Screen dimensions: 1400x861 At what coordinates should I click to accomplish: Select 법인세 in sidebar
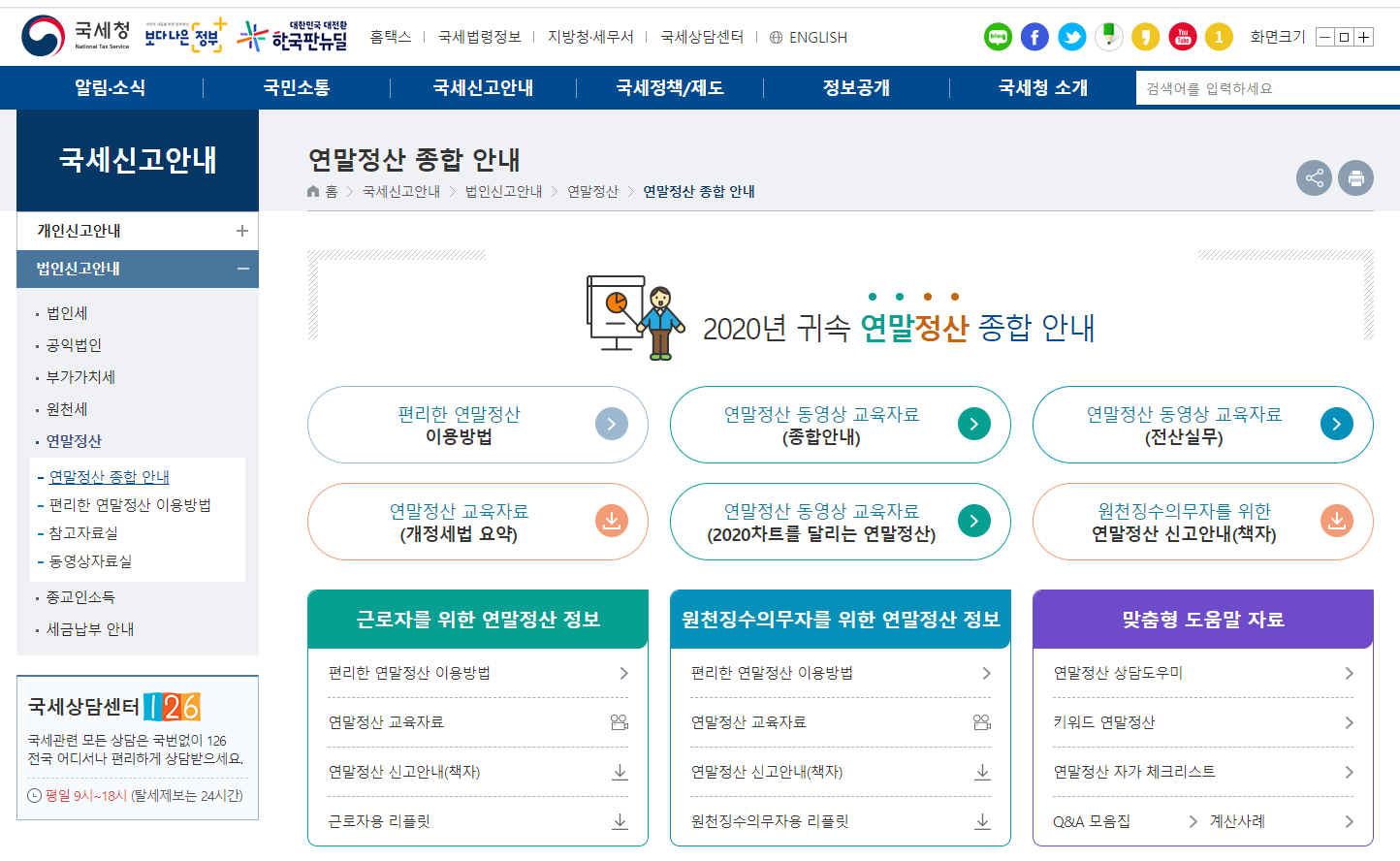tap(67, 313)
